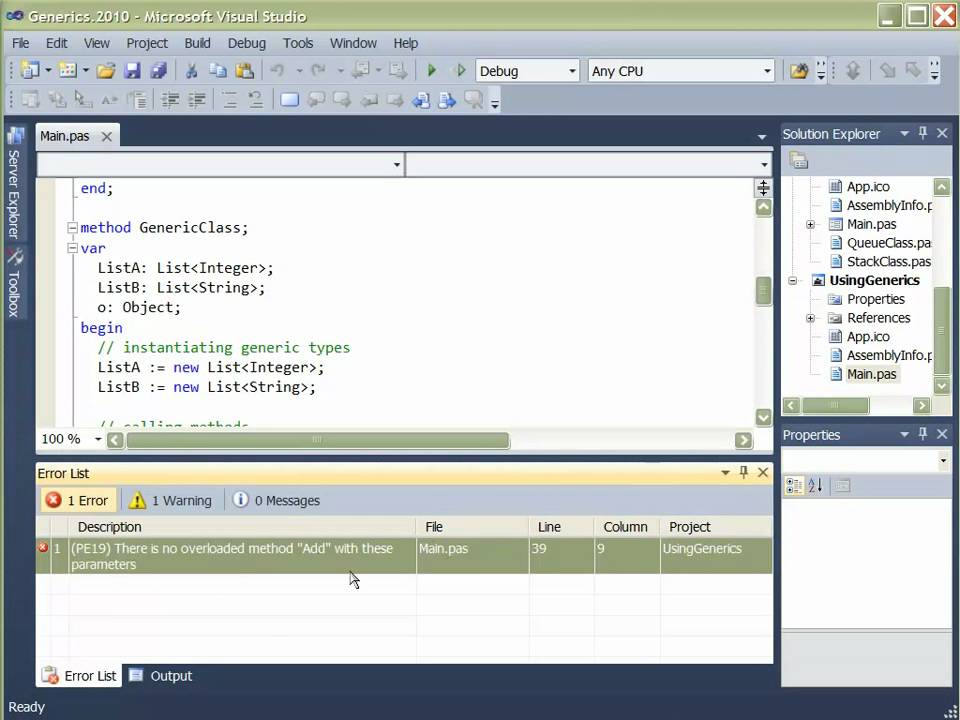Sort errors by the File column header
Screen dimensions: 960x720
pyautogui.click(x=473, y=527)
